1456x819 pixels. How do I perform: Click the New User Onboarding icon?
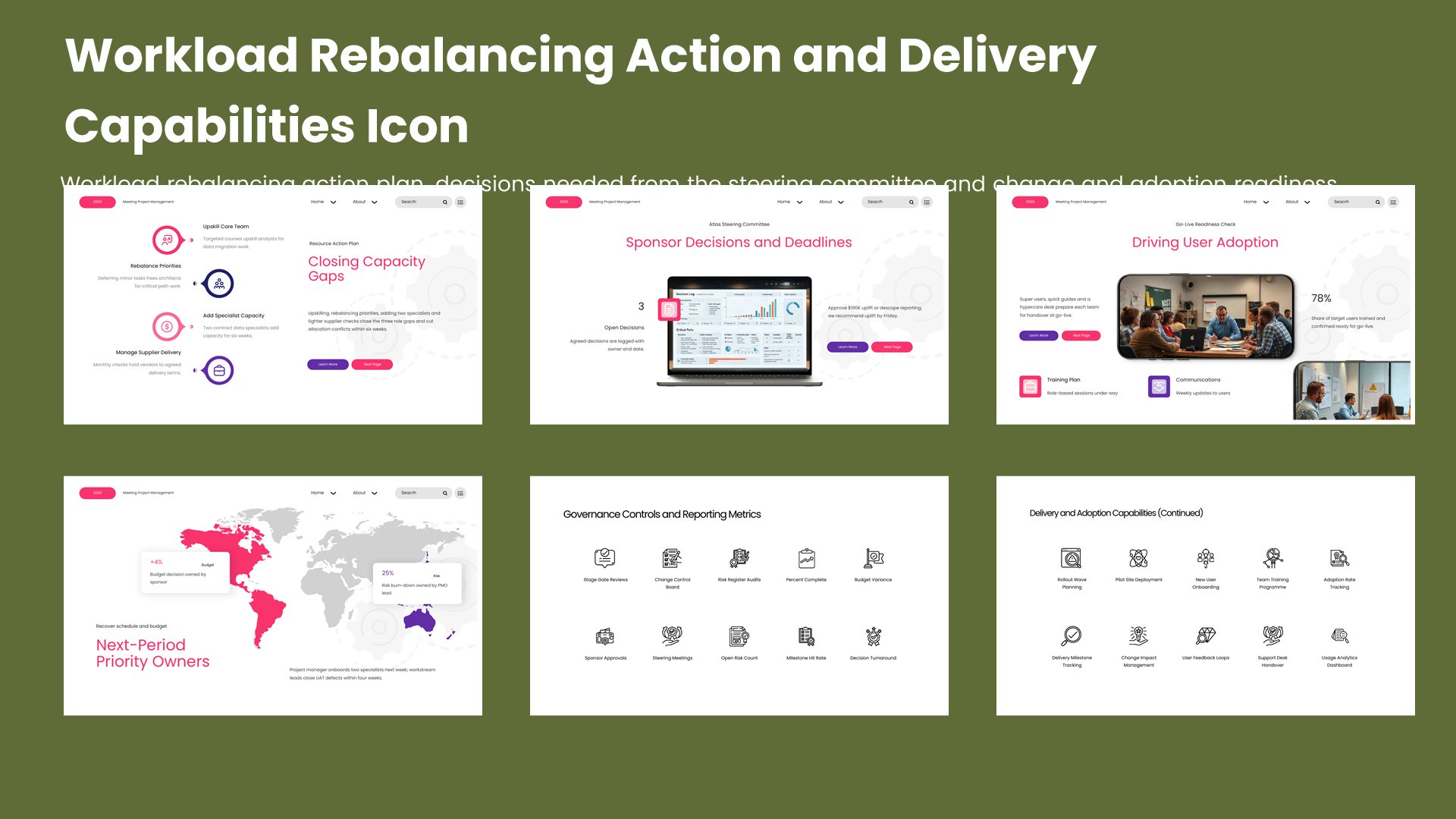click(x=1206, y=559)
